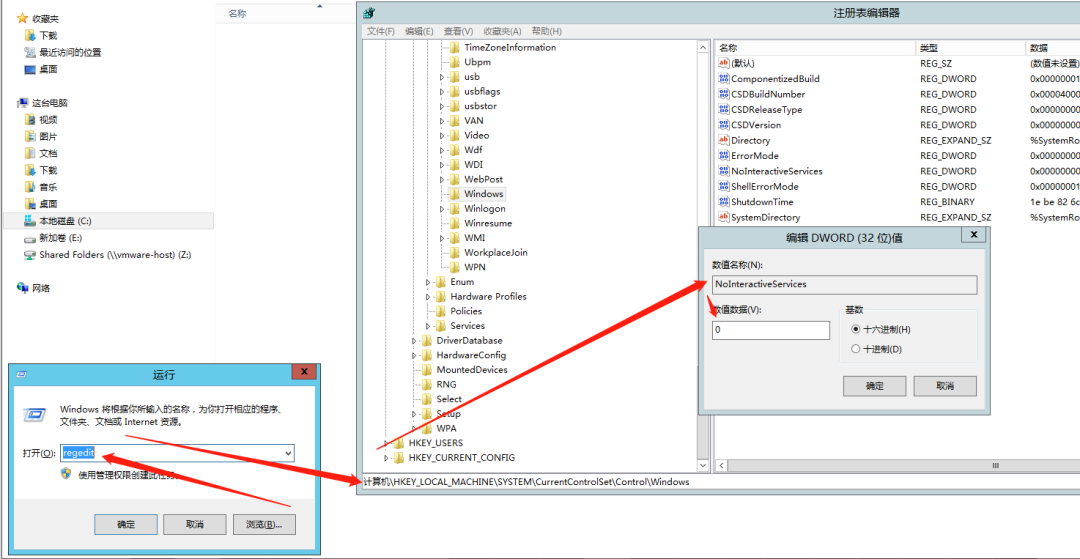Screen dimensions: 1080x559
Task: Select the ErrorMode DWORD value icon
Action: coord(724,156)
